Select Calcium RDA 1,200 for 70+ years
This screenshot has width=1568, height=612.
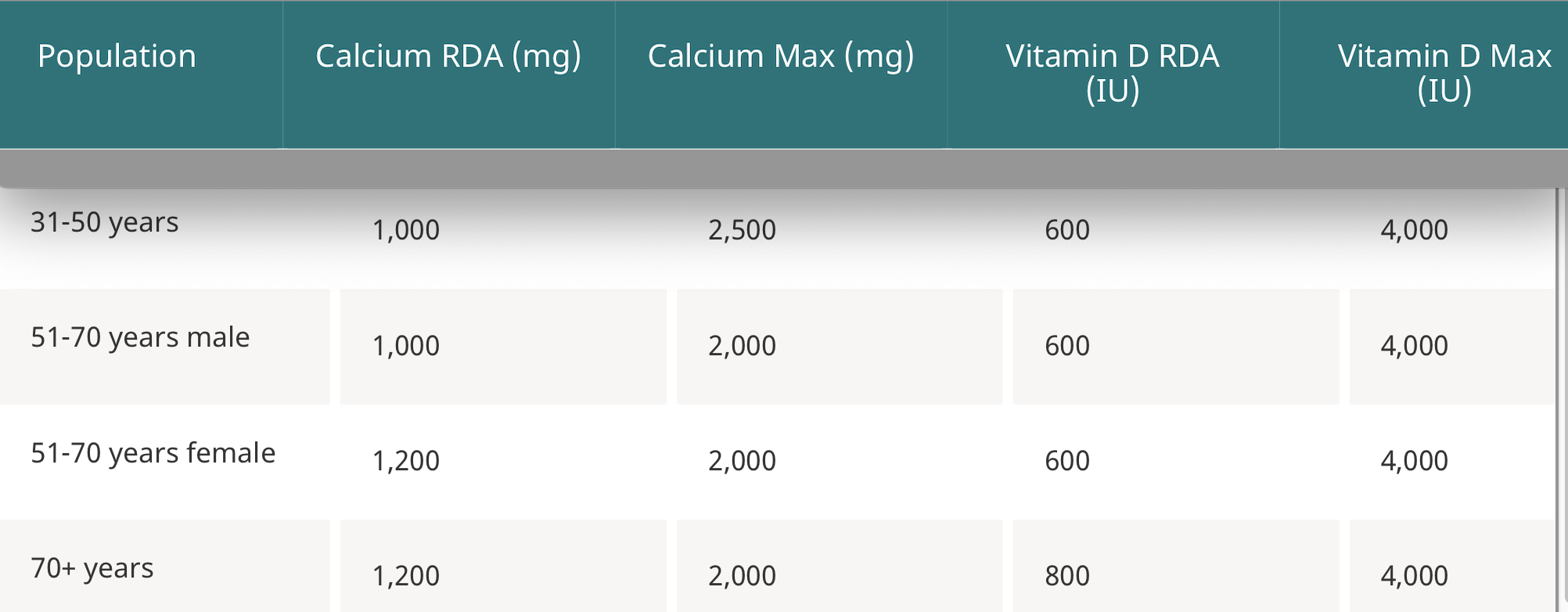click(x=406, y=576)
